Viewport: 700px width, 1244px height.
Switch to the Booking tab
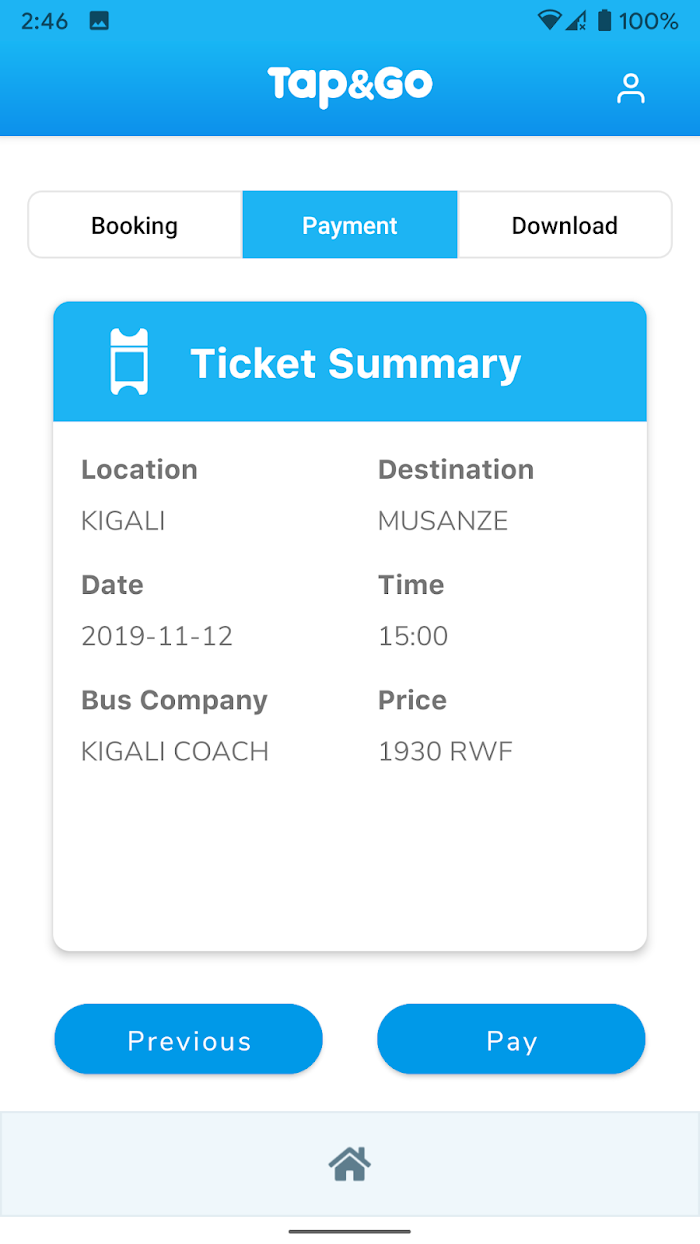[135, 225]
